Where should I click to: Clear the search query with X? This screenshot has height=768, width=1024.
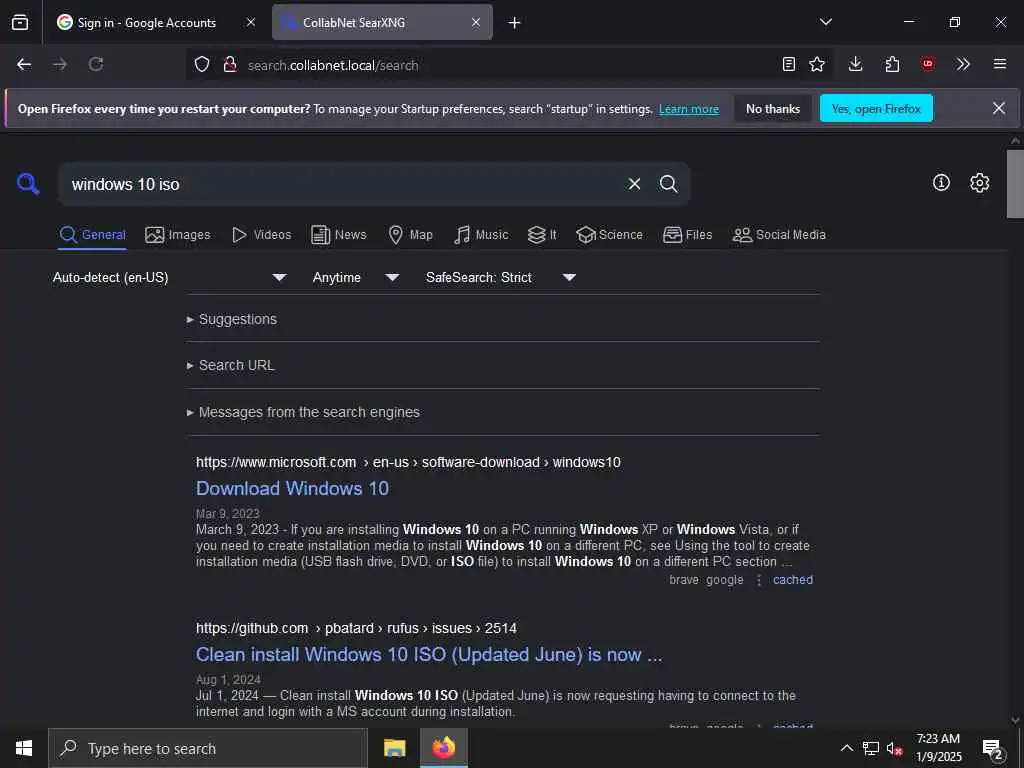coord(634,184)
